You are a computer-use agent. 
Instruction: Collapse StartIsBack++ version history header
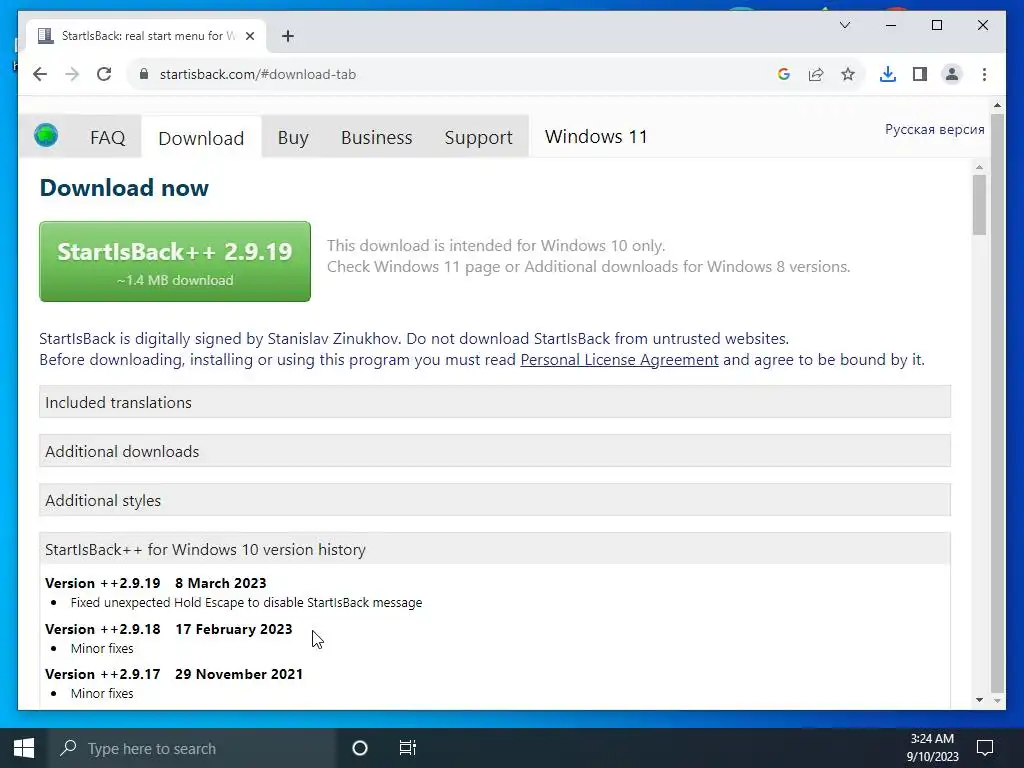coord(495,549)
